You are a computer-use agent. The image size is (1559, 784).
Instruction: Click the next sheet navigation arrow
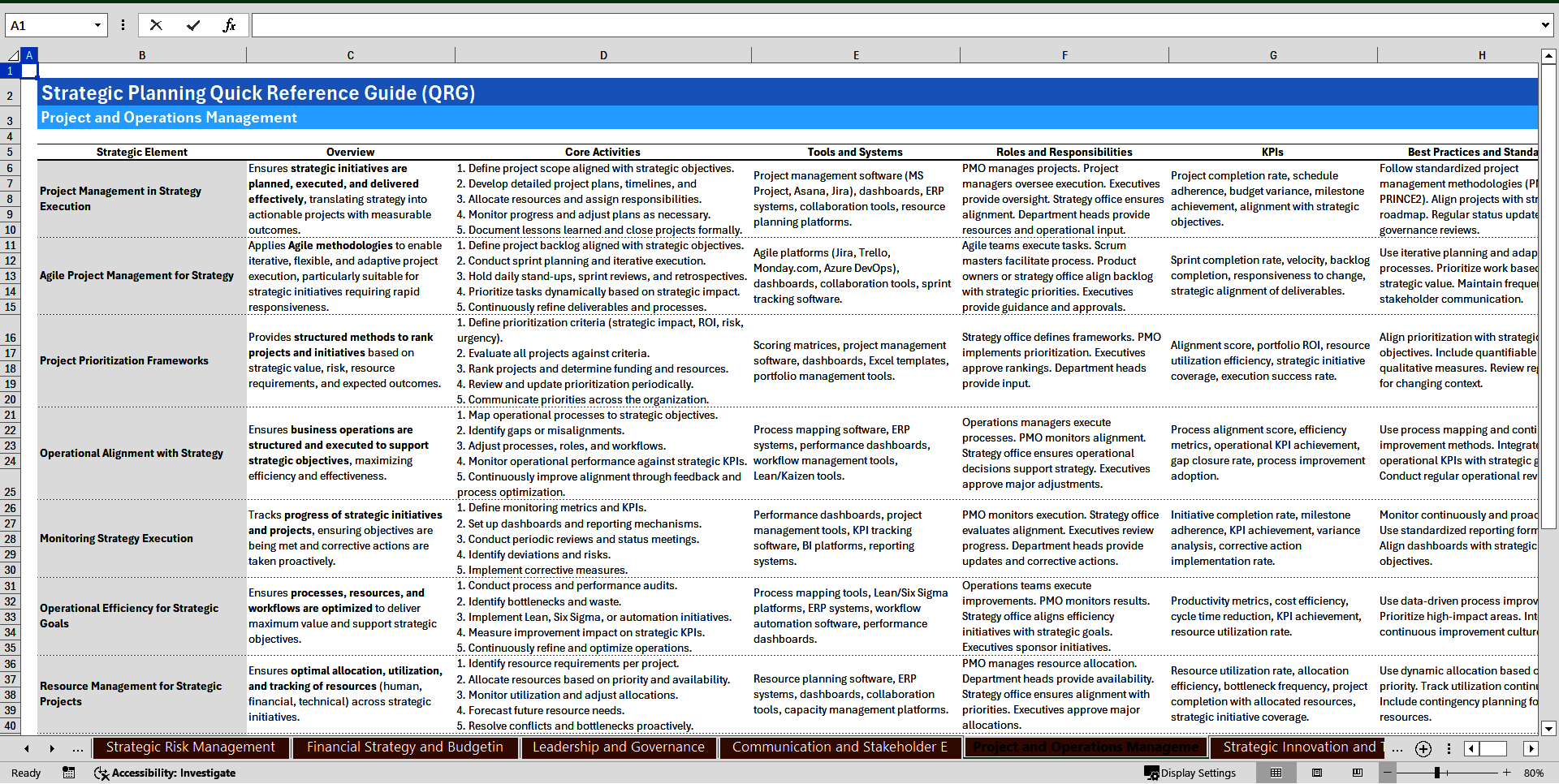[x=52, y=748]
